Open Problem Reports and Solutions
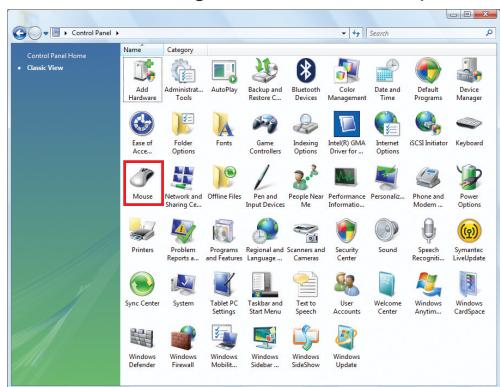This screenshot has width=500, height=387. coord(183,240)
